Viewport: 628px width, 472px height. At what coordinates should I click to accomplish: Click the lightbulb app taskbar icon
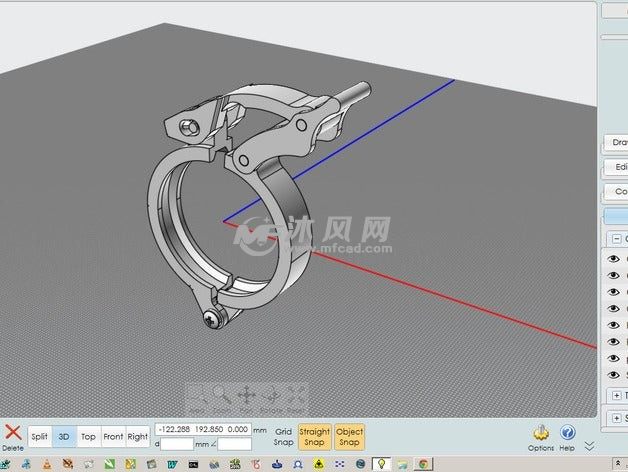tap(381, 464)
